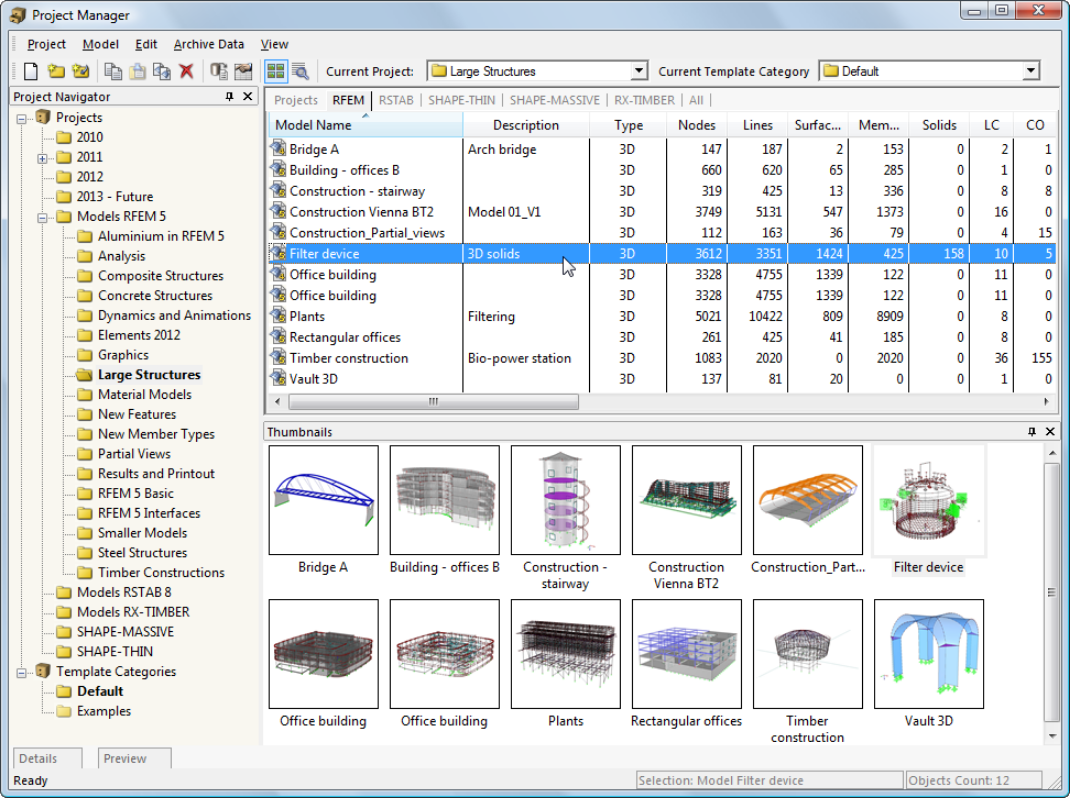Click the handshake table icon in toolbar
The width and height of the screenshot is (1070, 798).
click(x=243, y=71)
